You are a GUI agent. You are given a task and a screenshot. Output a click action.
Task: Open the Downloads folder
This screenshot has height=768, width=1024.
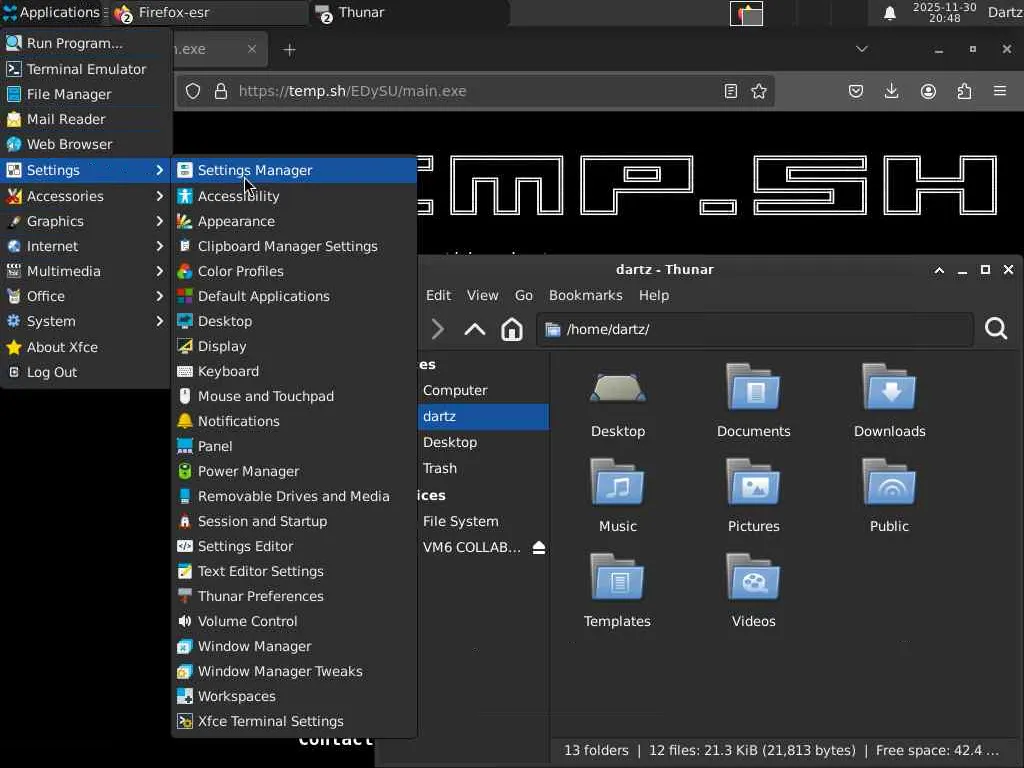pos(889,400)
